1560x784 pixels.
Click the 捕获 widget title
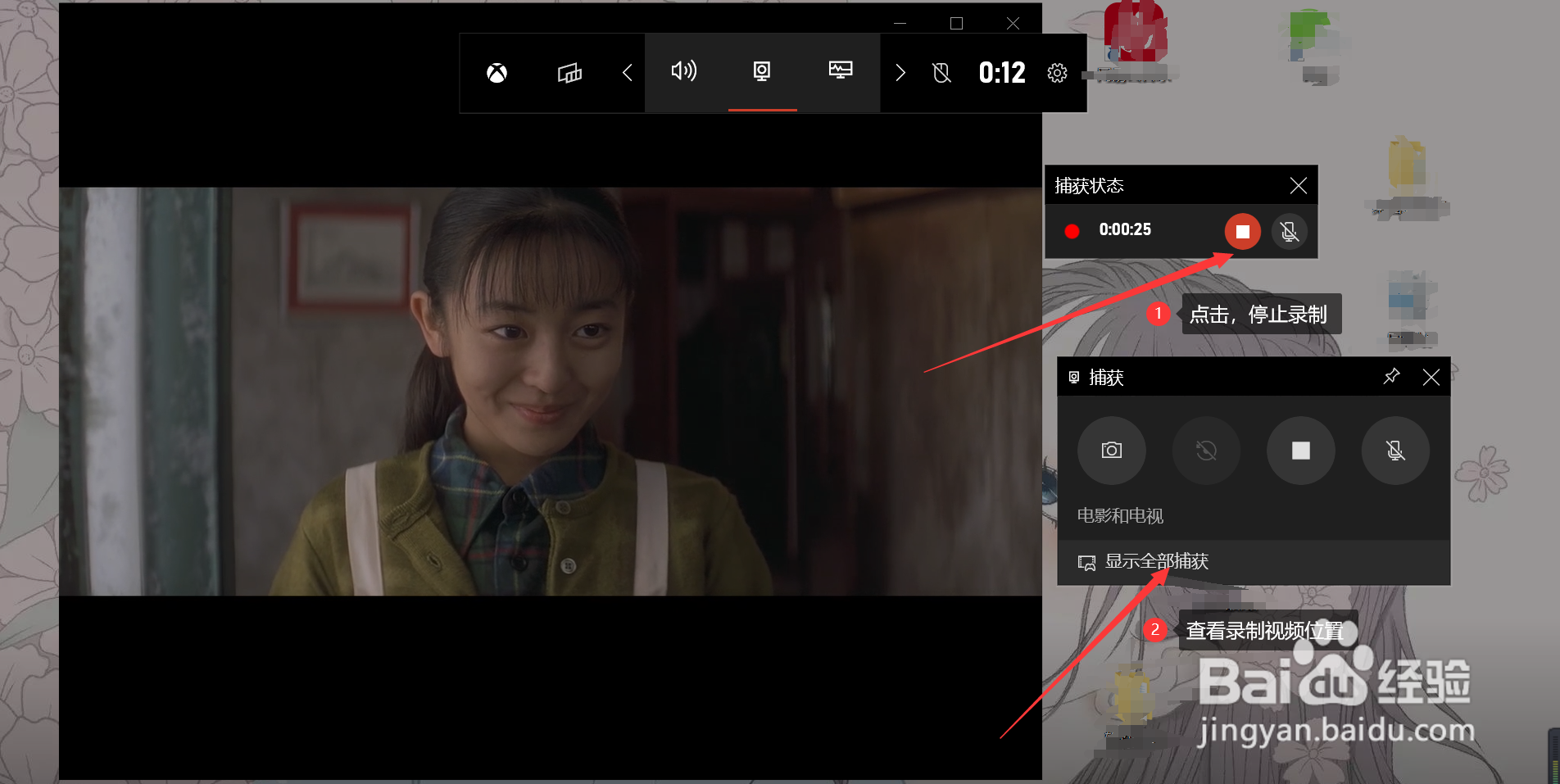[x=1106, y=378]
